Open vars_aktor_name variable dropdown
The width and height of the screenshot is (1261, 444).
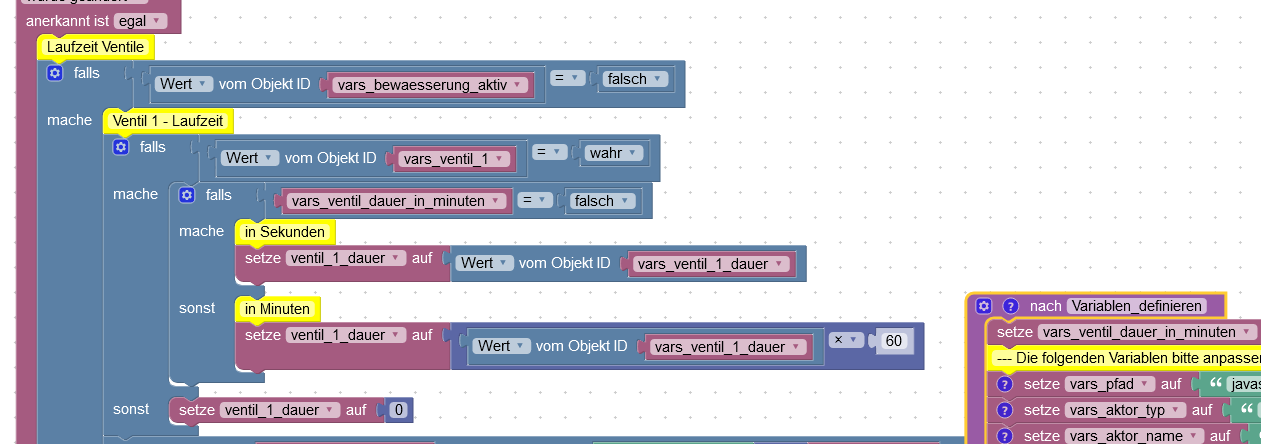(x=1132, y=436)
